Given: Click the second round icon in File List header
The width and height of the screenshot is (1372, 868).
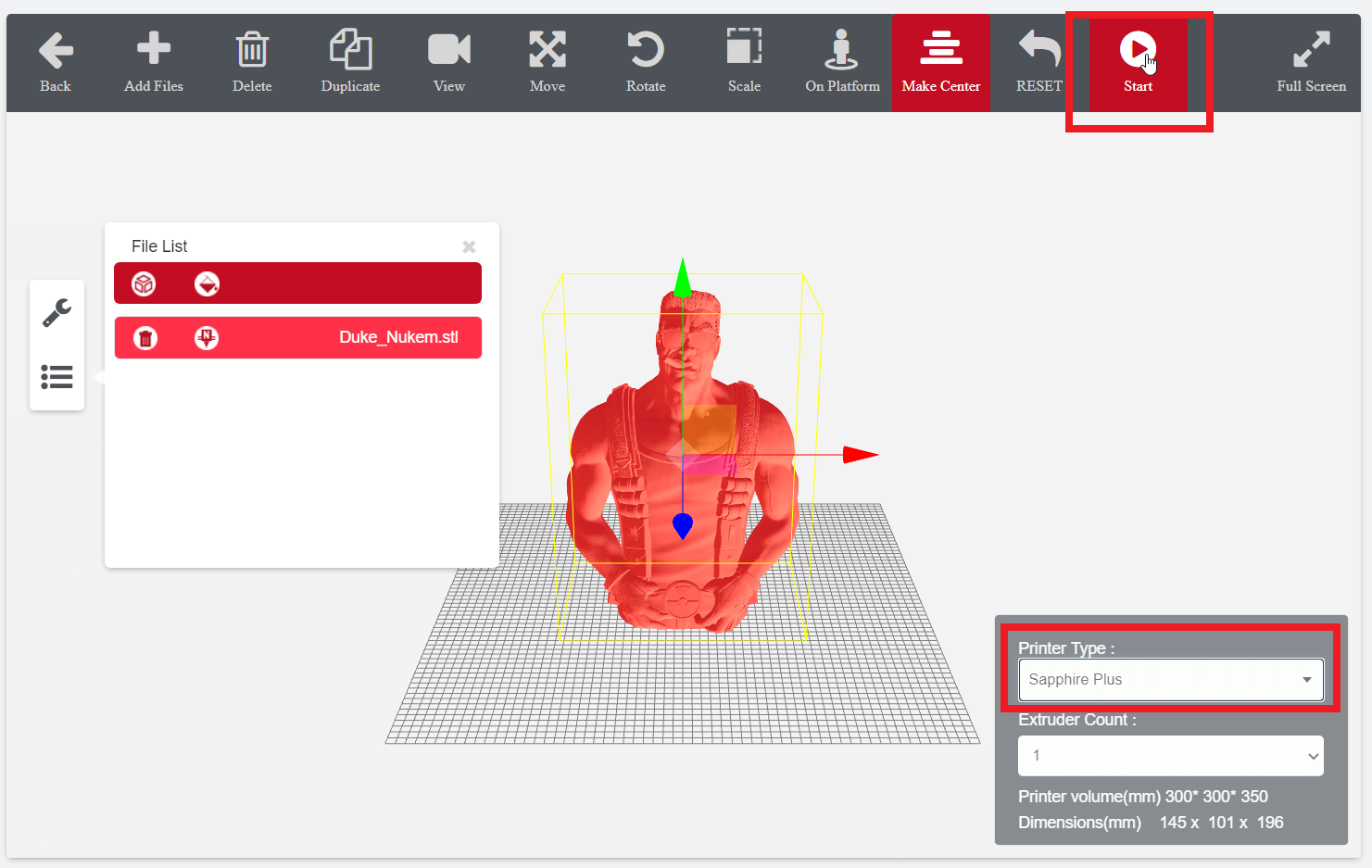Looking at the screenshot, I should [x=207, y=283].
